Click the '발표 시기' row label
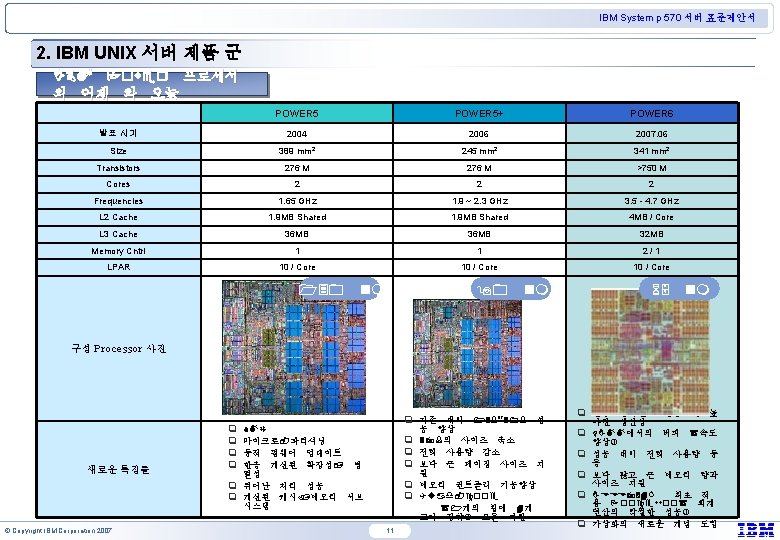780x540 pixels. click(x=118, y=133)
